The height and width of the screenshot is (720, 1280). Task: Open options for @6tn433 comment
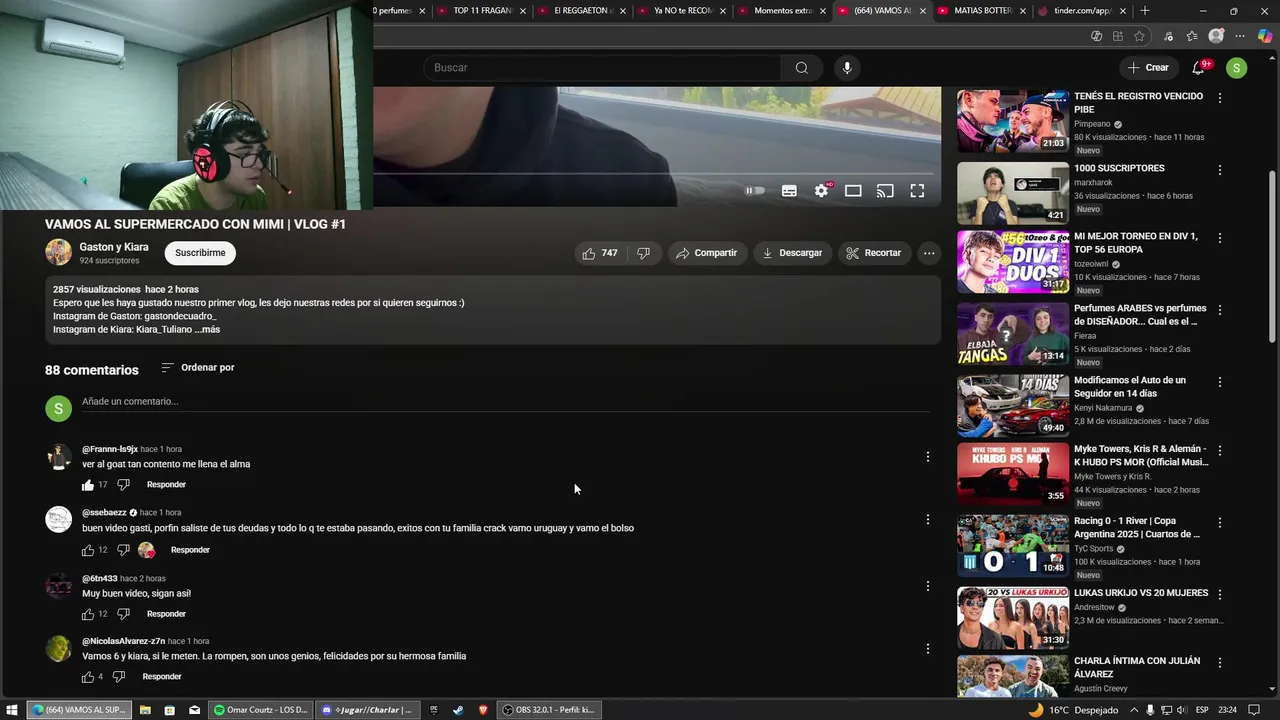(x=928, y=585)
